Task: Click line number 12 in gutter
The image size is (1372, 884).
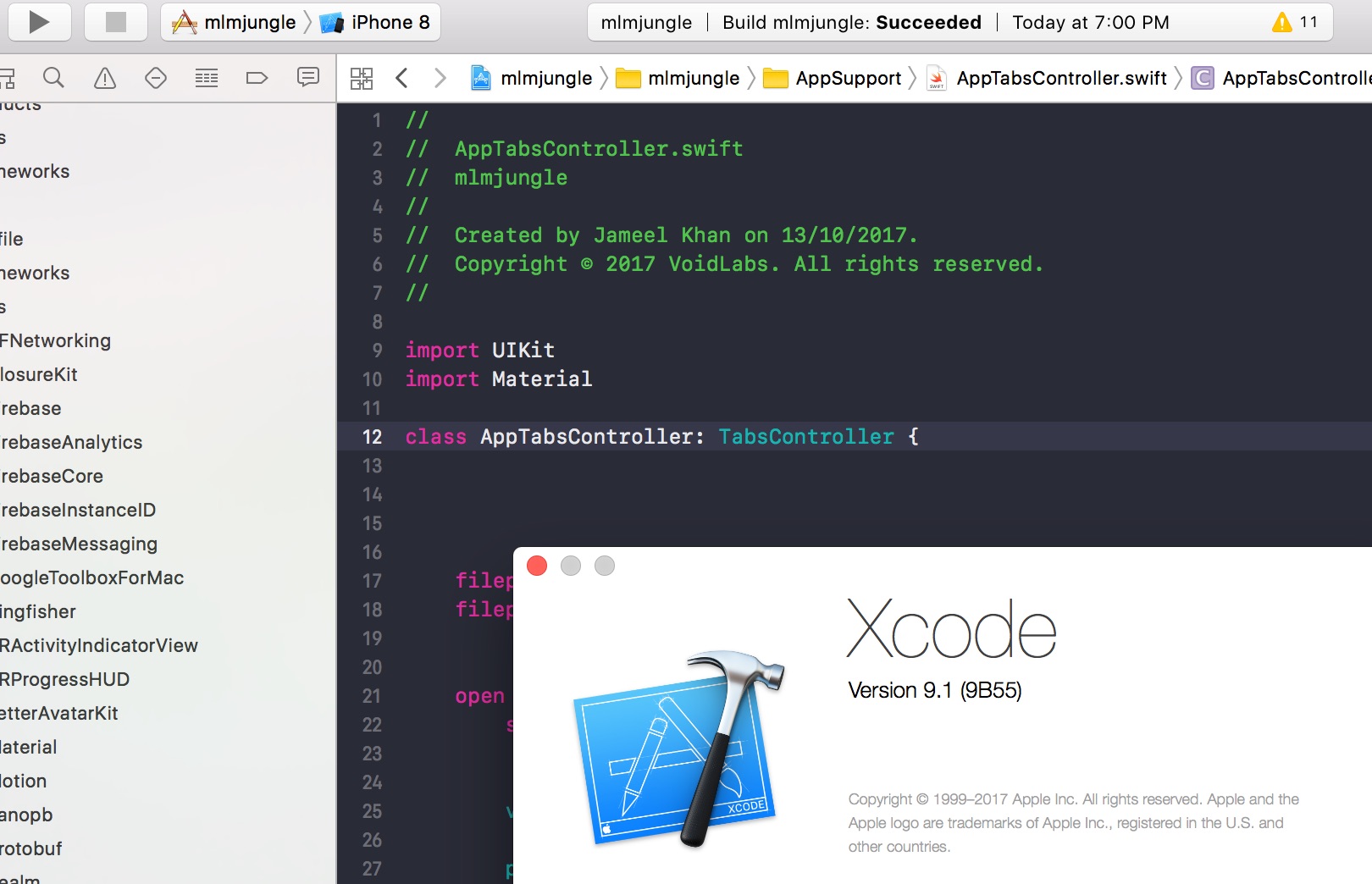Action: (373, 437)
